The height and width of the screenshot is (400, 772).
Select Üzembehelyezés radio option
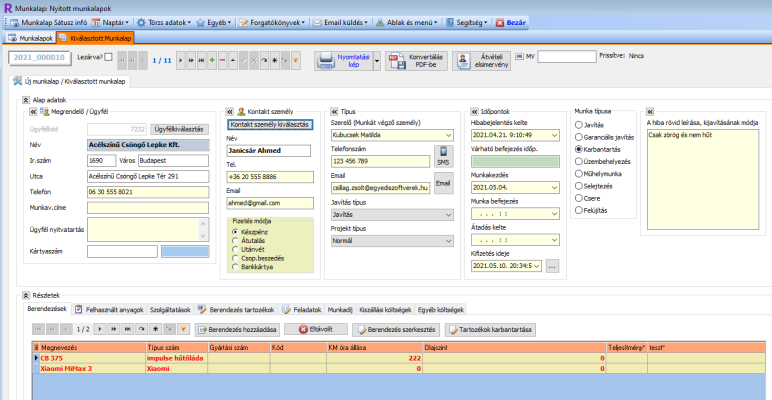pos(579,161)
